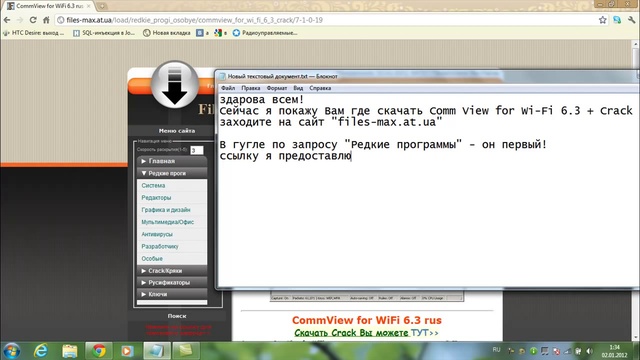Expand the Главная site menu section
This screenshot has height=360, width=640.
point(172,161)
